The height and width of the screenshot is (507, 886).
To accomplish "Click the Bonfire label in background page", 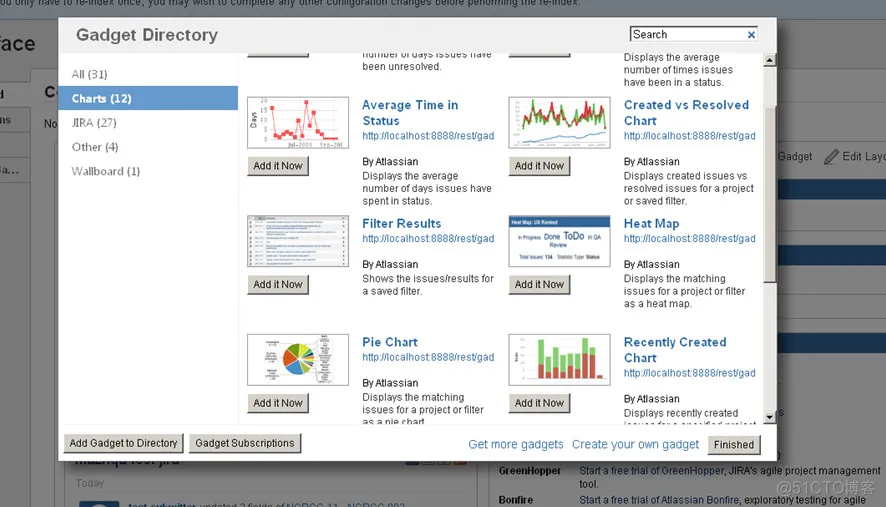I will (515, 500).
